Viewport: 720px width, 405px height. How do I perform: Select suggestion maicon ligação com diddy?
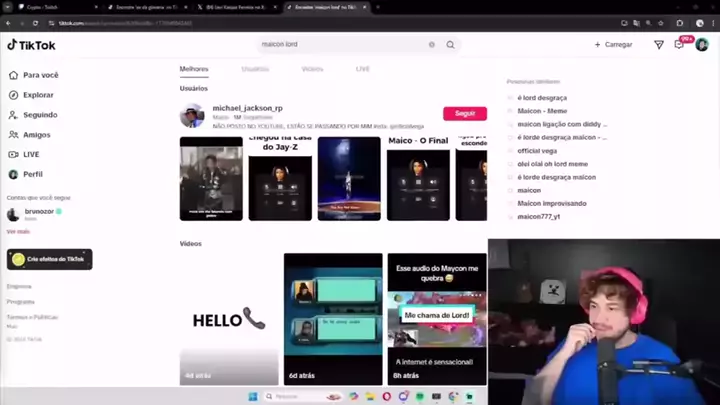pyautogui.click(x=562, y=124)
